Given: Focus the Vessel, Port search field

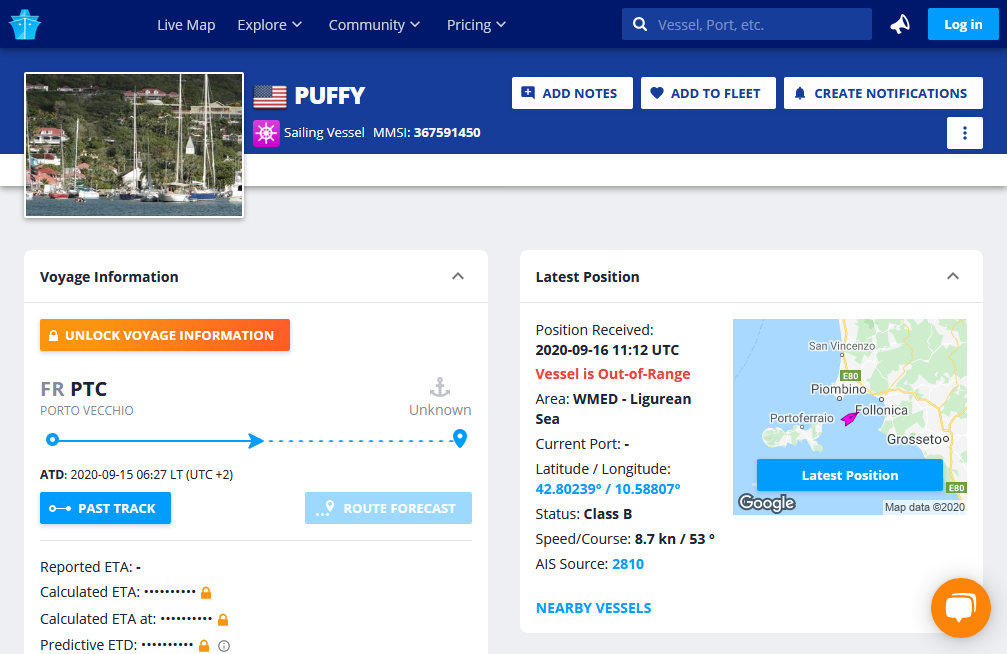Looking at the screenshot, I should (746, 24).
